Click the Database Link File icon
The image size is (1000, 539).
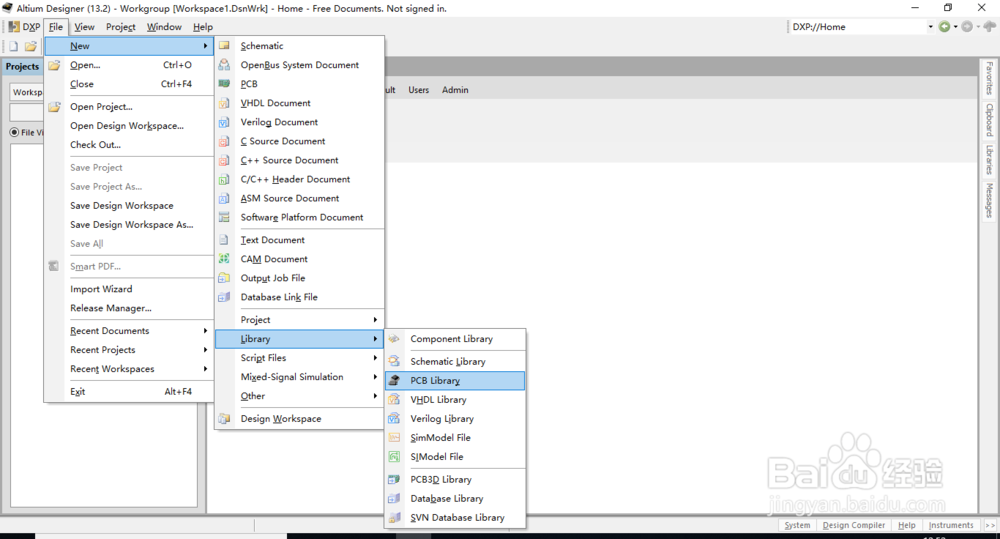pyautogui.click(x=224, y=297)
